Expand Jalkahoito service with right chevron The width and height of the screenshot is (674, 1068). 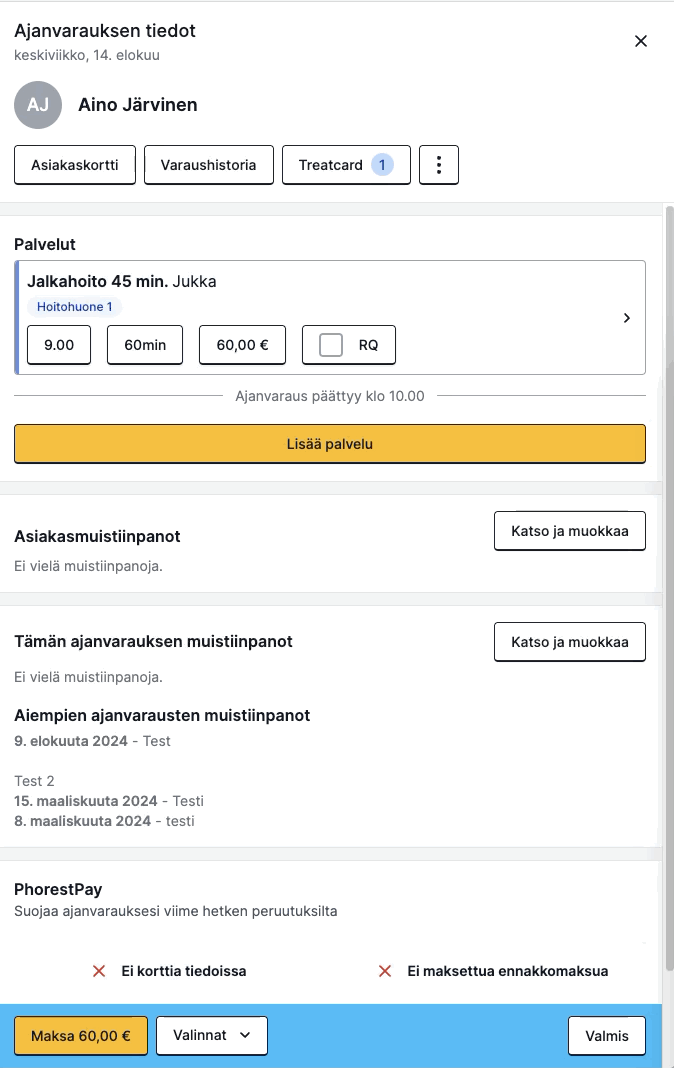tap(627, 318)
